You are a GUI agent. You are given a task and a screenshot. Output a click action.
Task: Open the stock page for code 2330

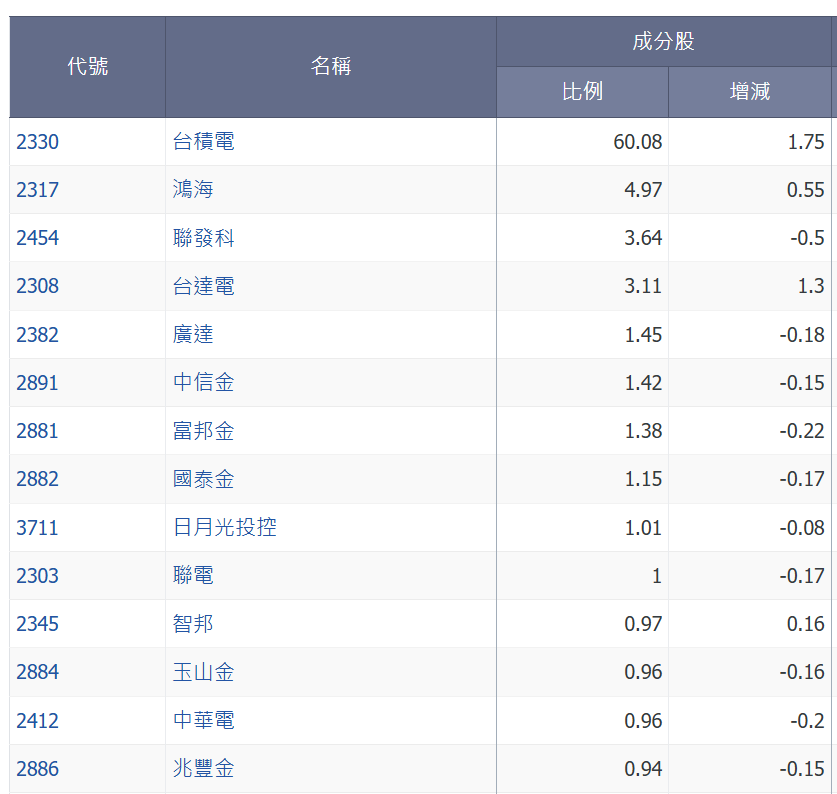pyautogui.click(x=37, y=141)
